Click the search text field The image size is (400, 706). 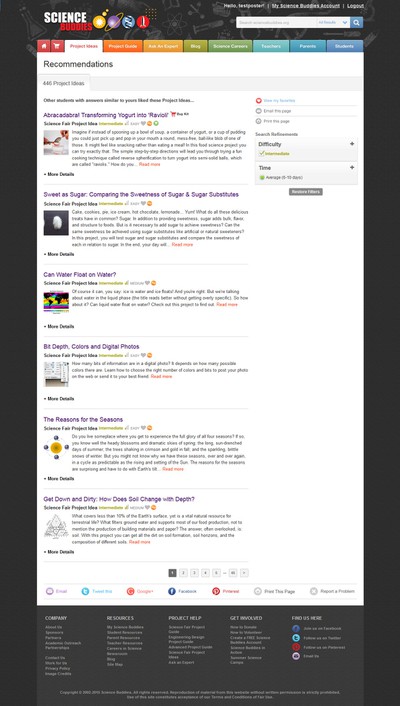(276, 23)
